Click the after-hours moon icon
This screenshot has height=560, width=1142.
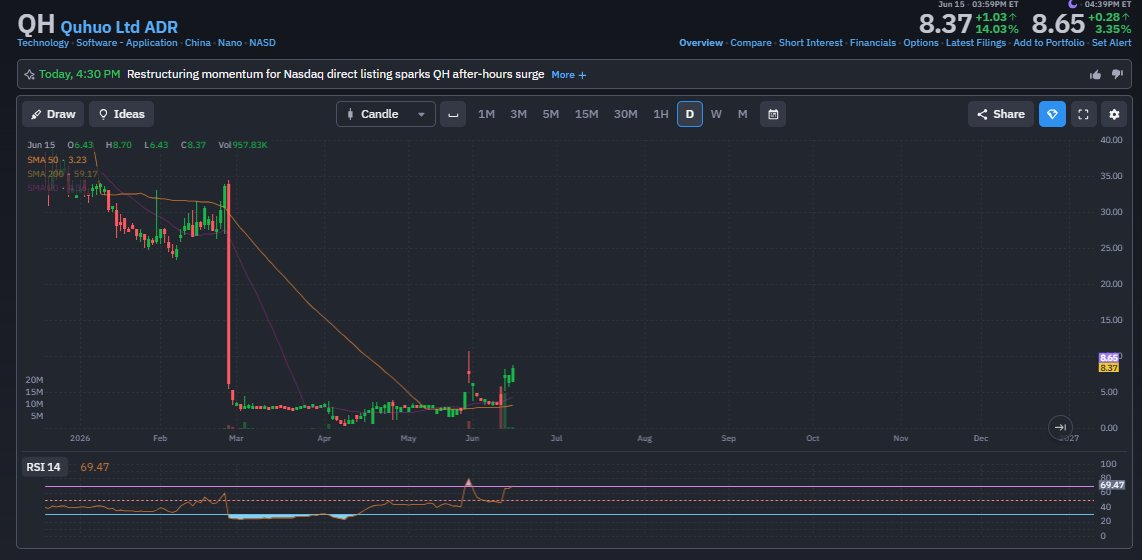(1073, 4)
